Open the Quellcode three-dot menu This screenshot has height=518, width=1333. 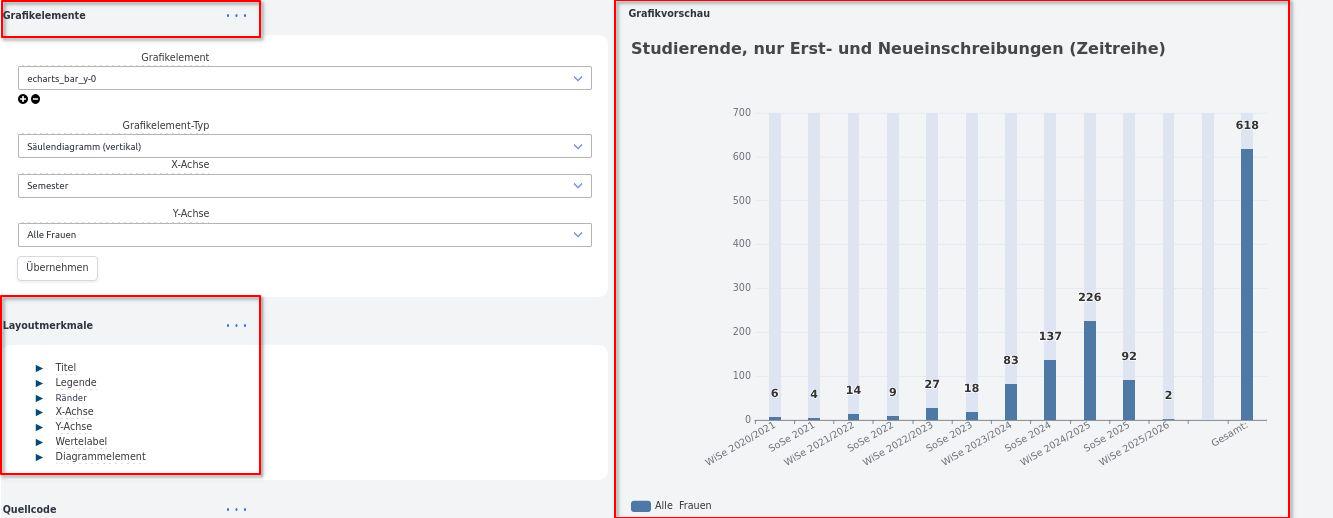(236, 510)
